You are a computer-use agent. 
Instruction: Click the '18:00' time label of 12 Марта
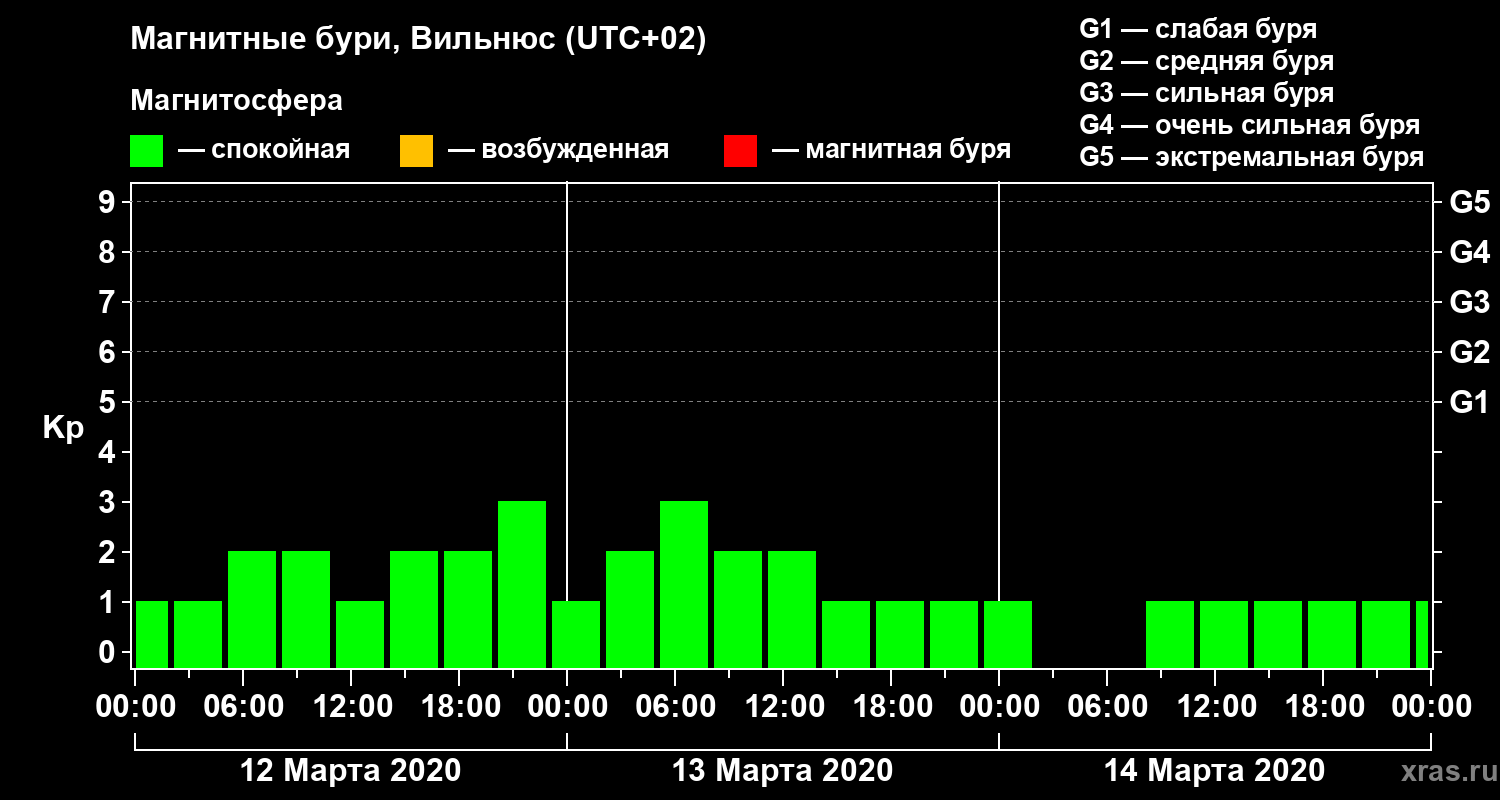click(459, 706)
